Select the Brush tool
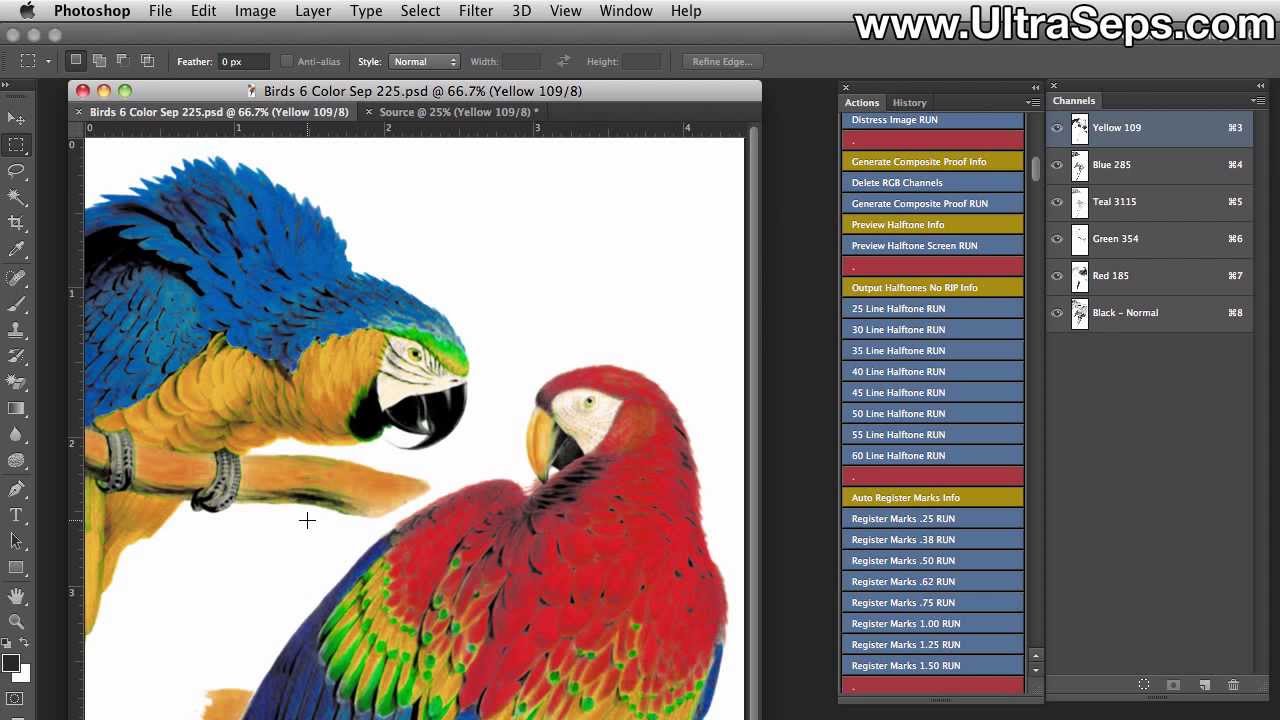This screenshot has width=1280, height=720. point(16,304)
